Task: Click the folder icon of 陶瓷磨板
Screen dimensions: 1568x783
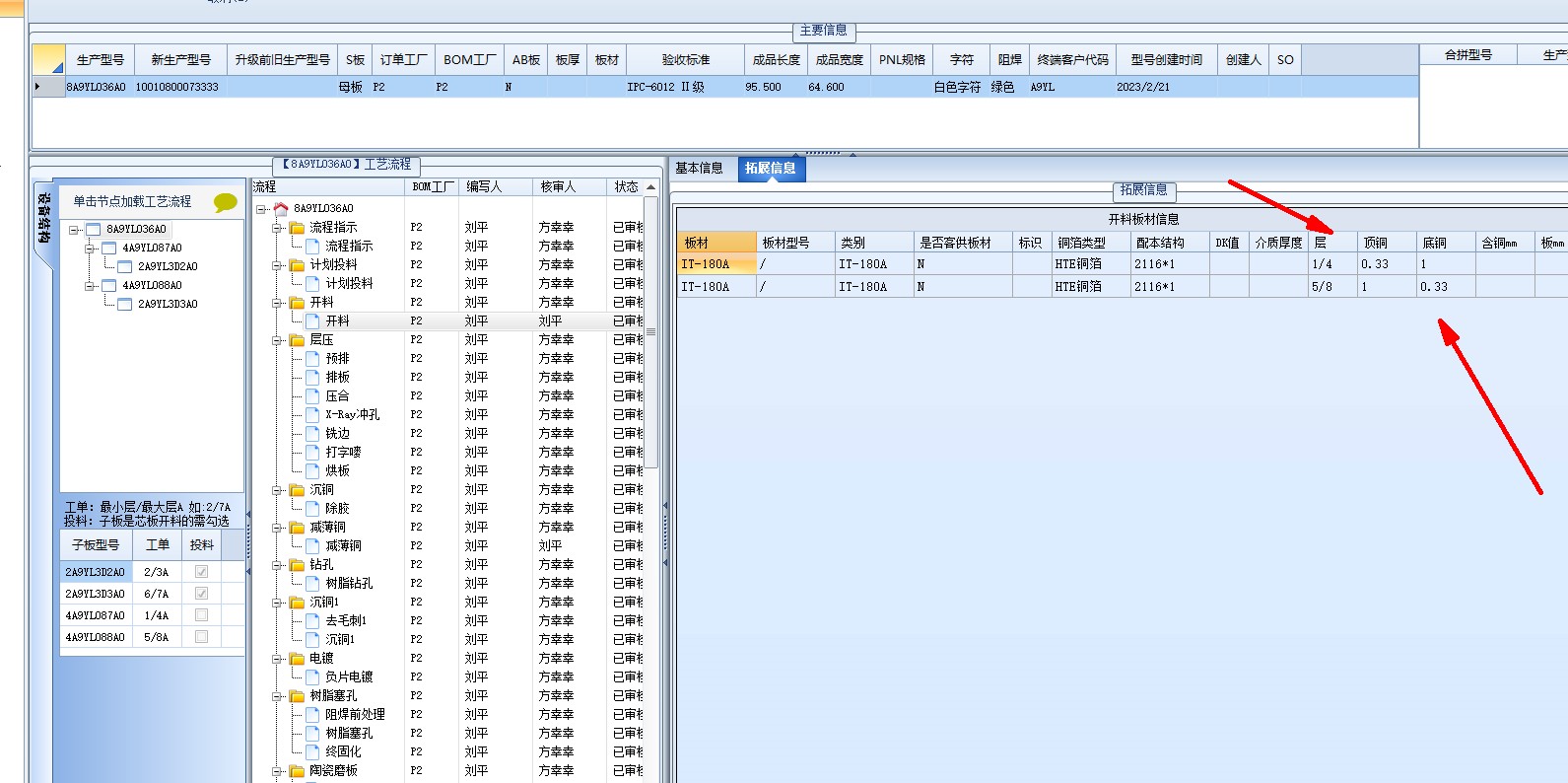Action: pos(297,770)
